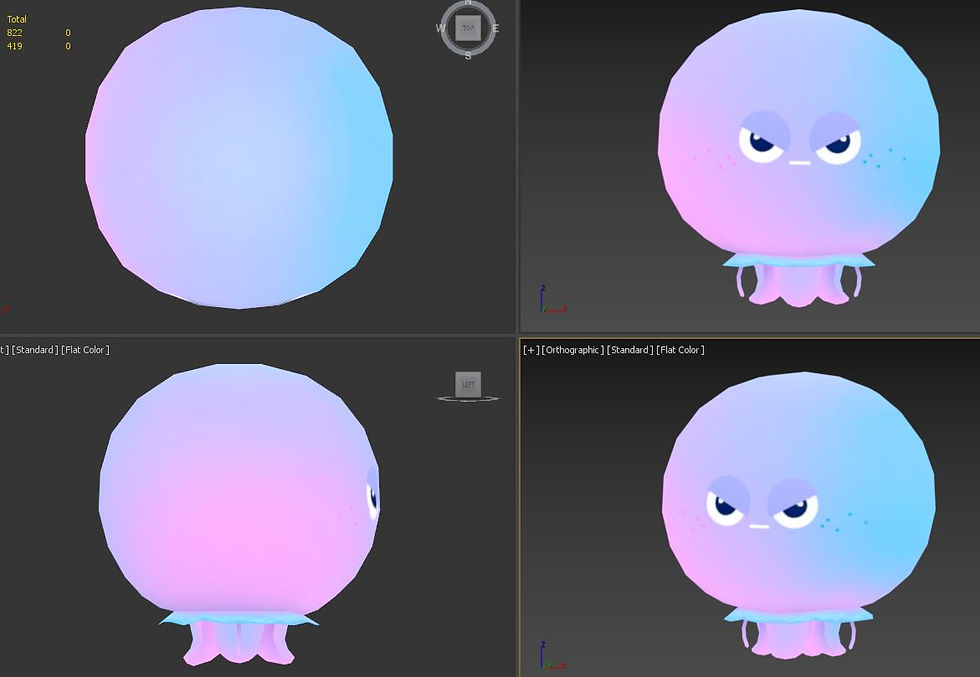Open the [Flat Color] menu in the Orthographic viewport
980x677 pixels.
(x=680, y=349)
